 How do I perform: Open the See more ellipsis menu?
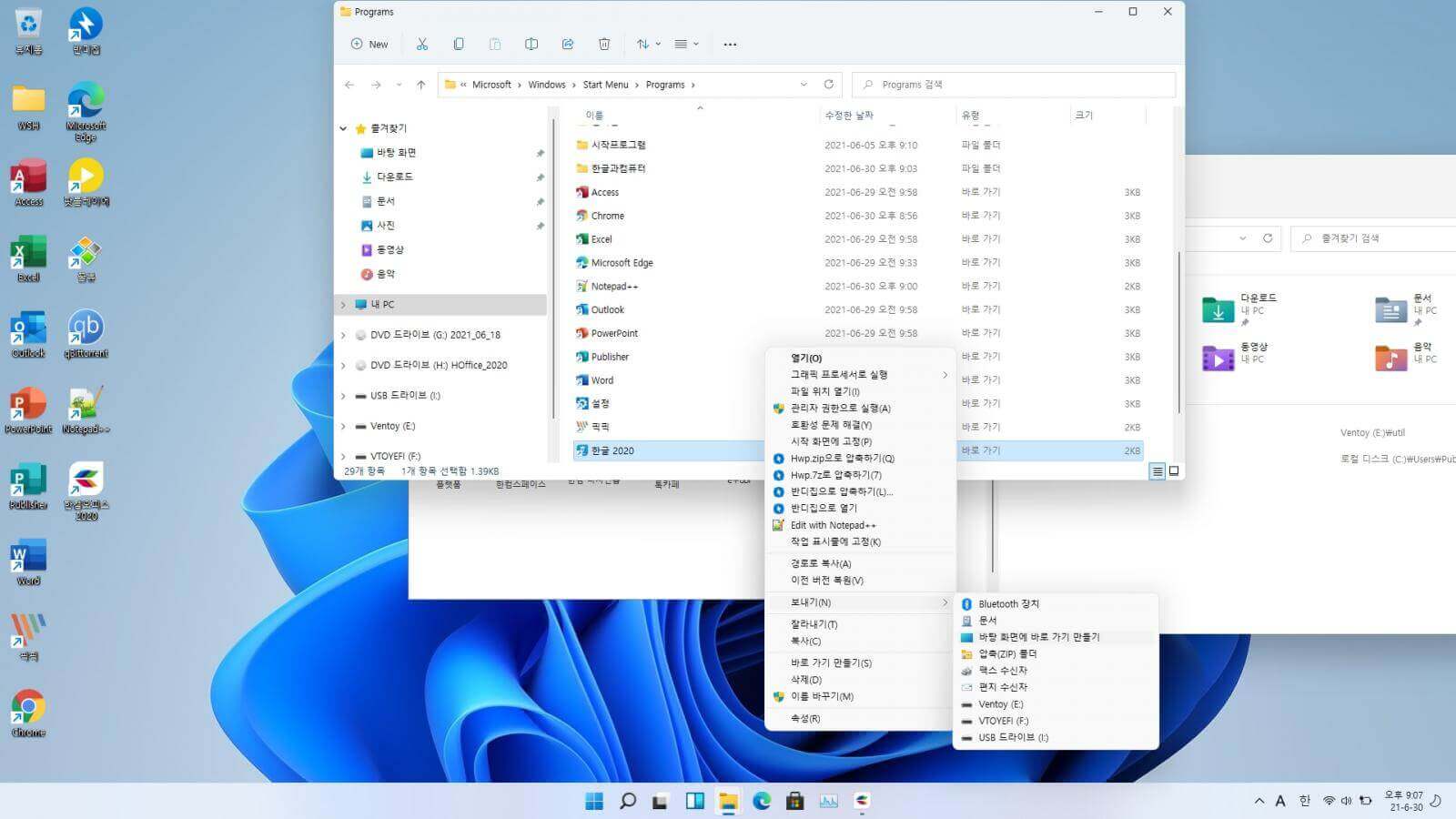tap(730, 44)
